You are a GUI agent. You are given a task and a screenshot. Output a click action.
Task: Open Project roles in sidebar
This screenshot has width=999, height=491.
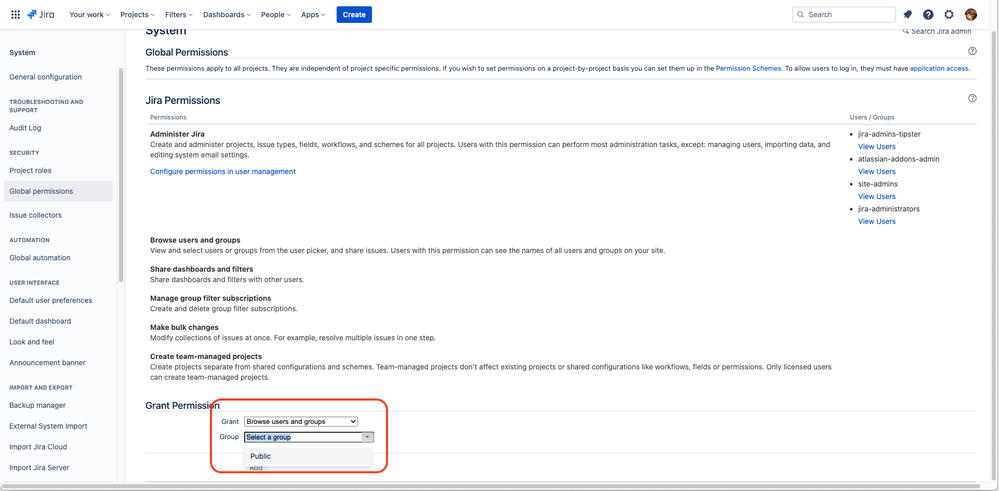[x=31, y=171]
